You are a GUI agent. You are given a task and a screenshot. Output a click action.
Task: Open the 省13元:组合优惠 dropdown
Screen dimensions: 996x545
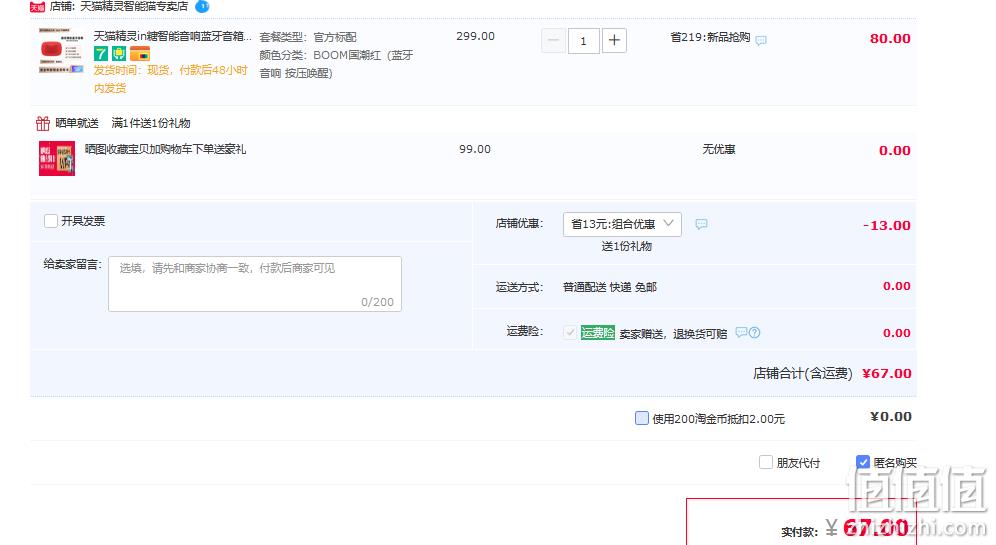[622, 224]
